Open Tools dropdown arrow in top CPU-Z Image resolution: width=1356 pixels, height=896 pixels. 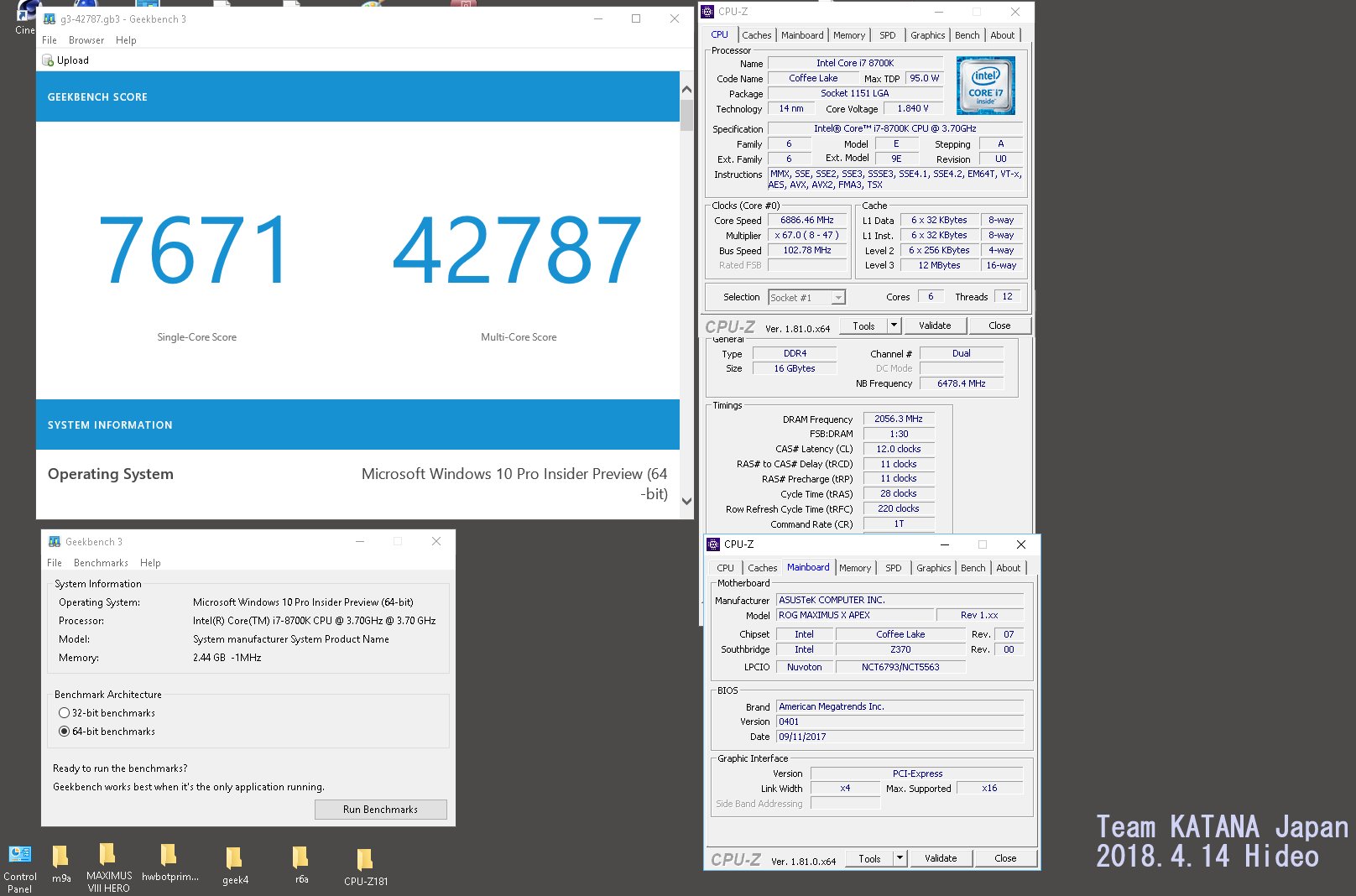tap(894, 326)
